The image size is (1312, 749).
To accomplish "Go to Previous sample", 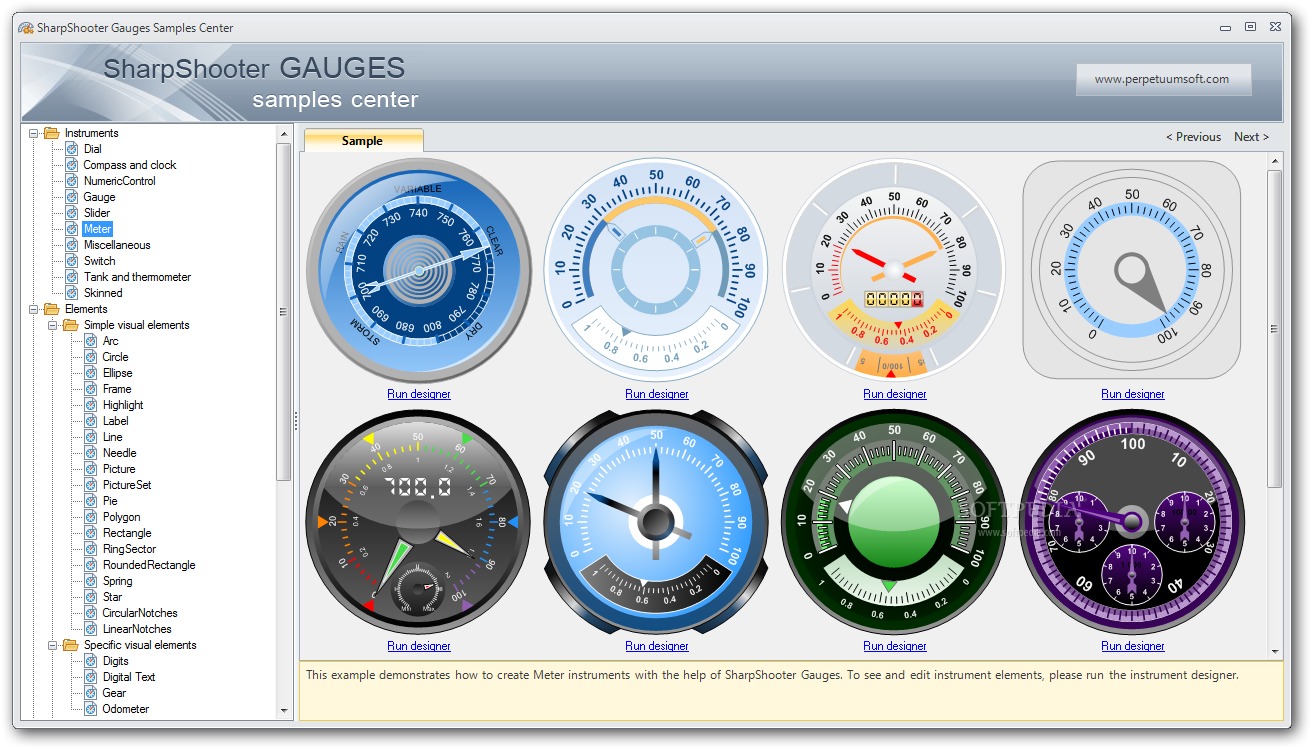I will [1193, 137].
